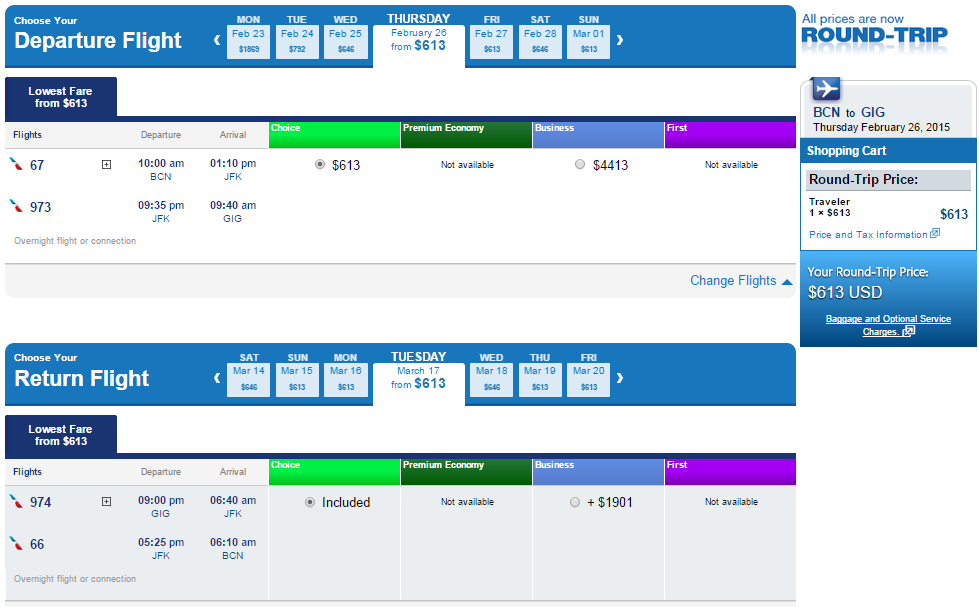Select the $4413 Business fare radio button
The width and height of the screenshot is (979, 607).
coord(580,164)
